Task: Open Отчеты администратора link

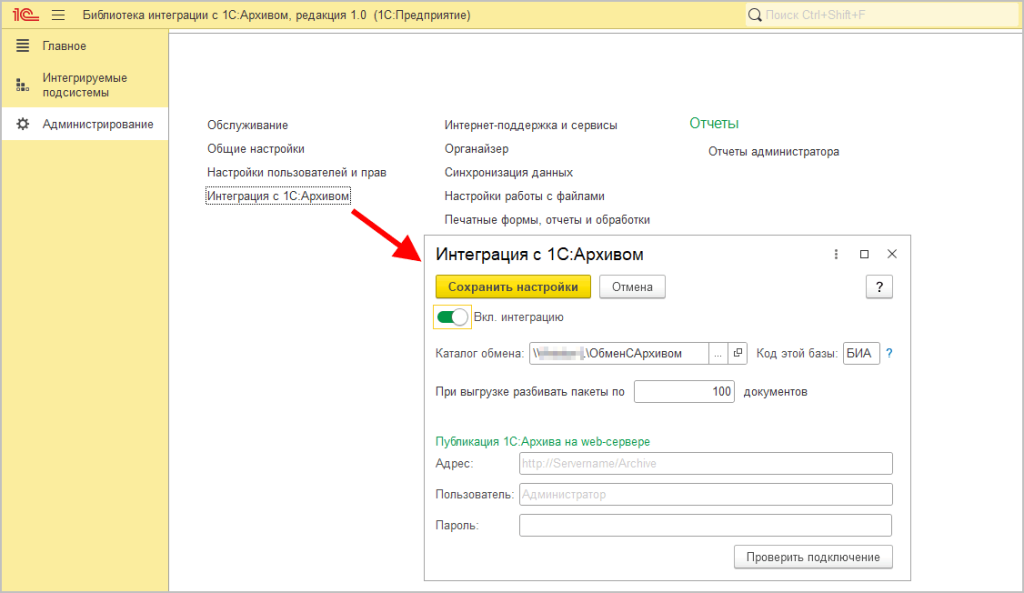Action: point(773,152)
